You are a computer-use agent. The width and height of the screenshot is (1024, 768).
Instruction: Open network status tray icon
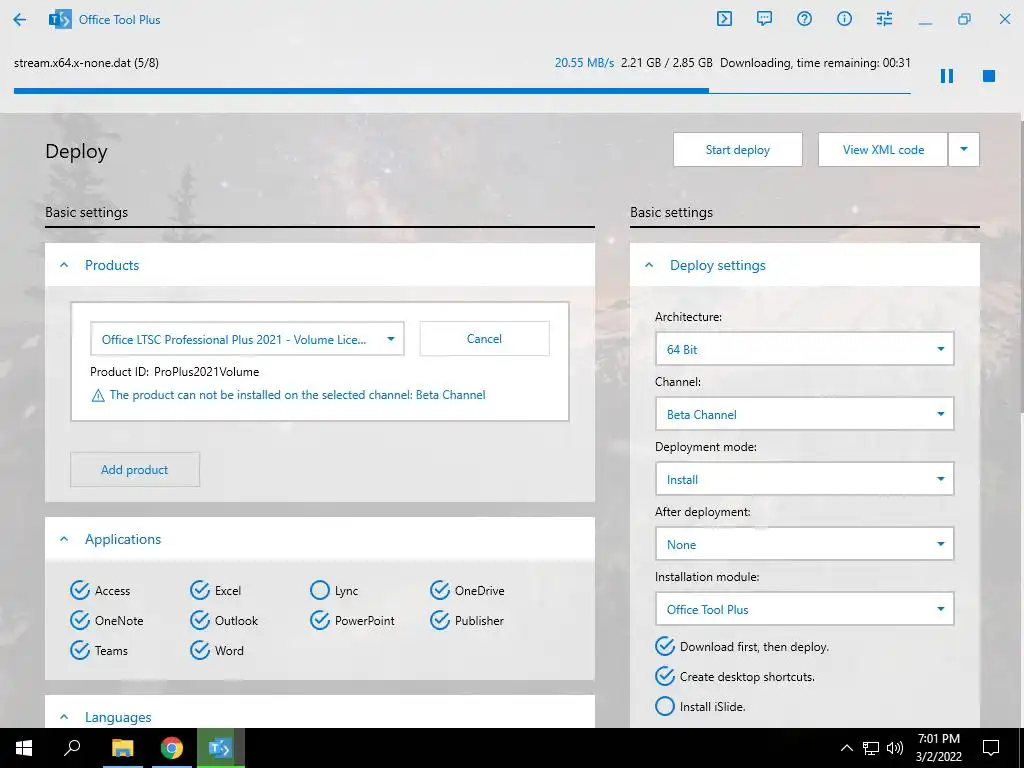click(x=871, y=748)
